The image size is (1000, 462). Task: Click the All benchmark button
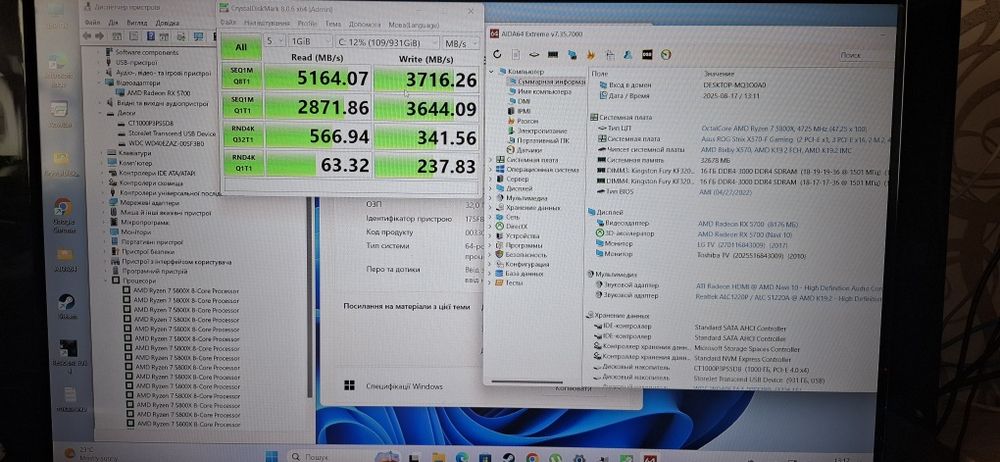241,48
